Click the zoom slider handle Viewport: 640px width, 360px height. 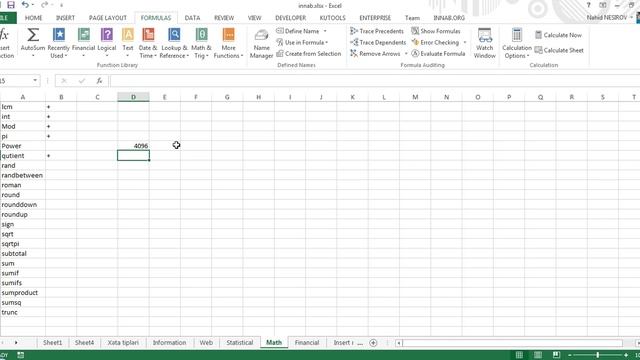[x=597, y=355]
